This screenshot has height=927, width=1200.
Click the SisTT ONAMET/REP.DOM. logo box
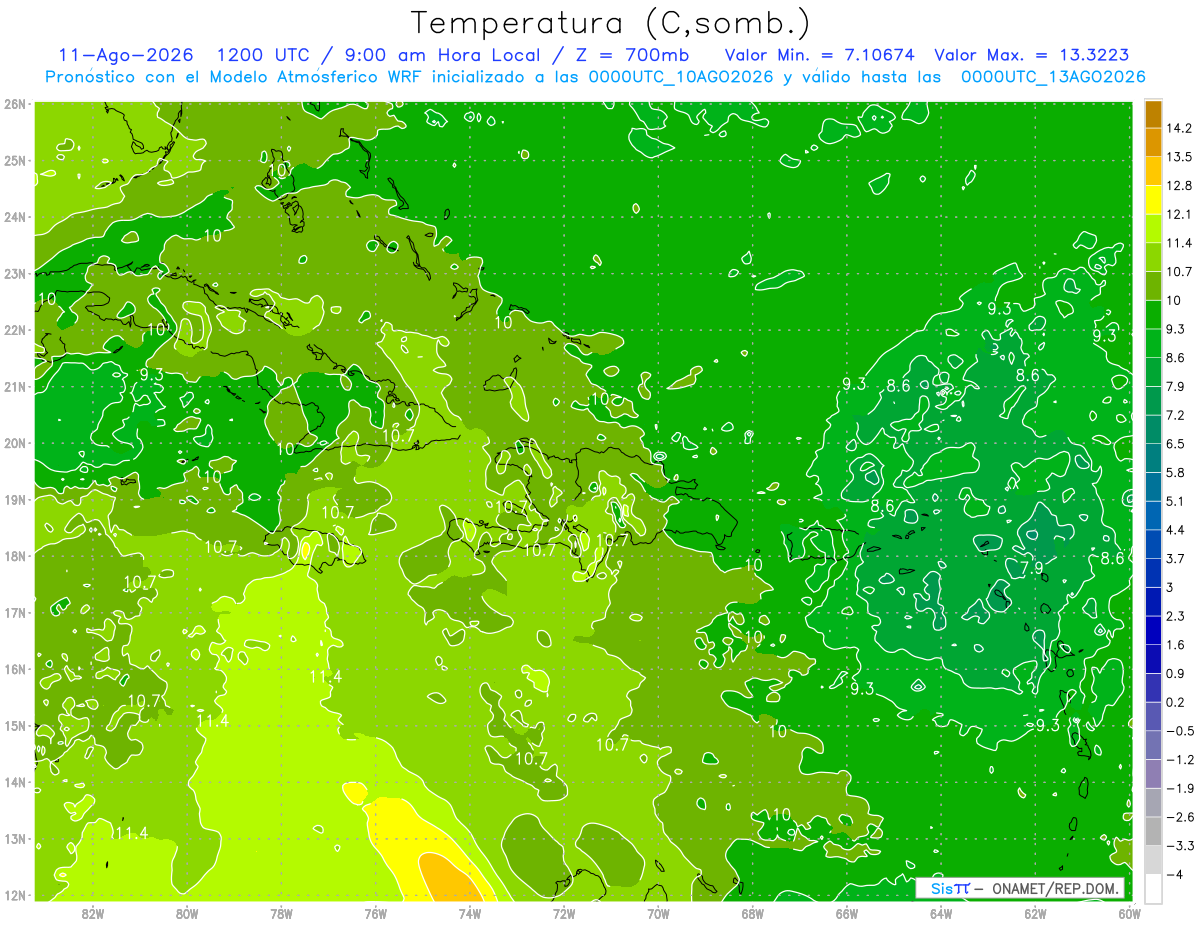click(1020, 888)
